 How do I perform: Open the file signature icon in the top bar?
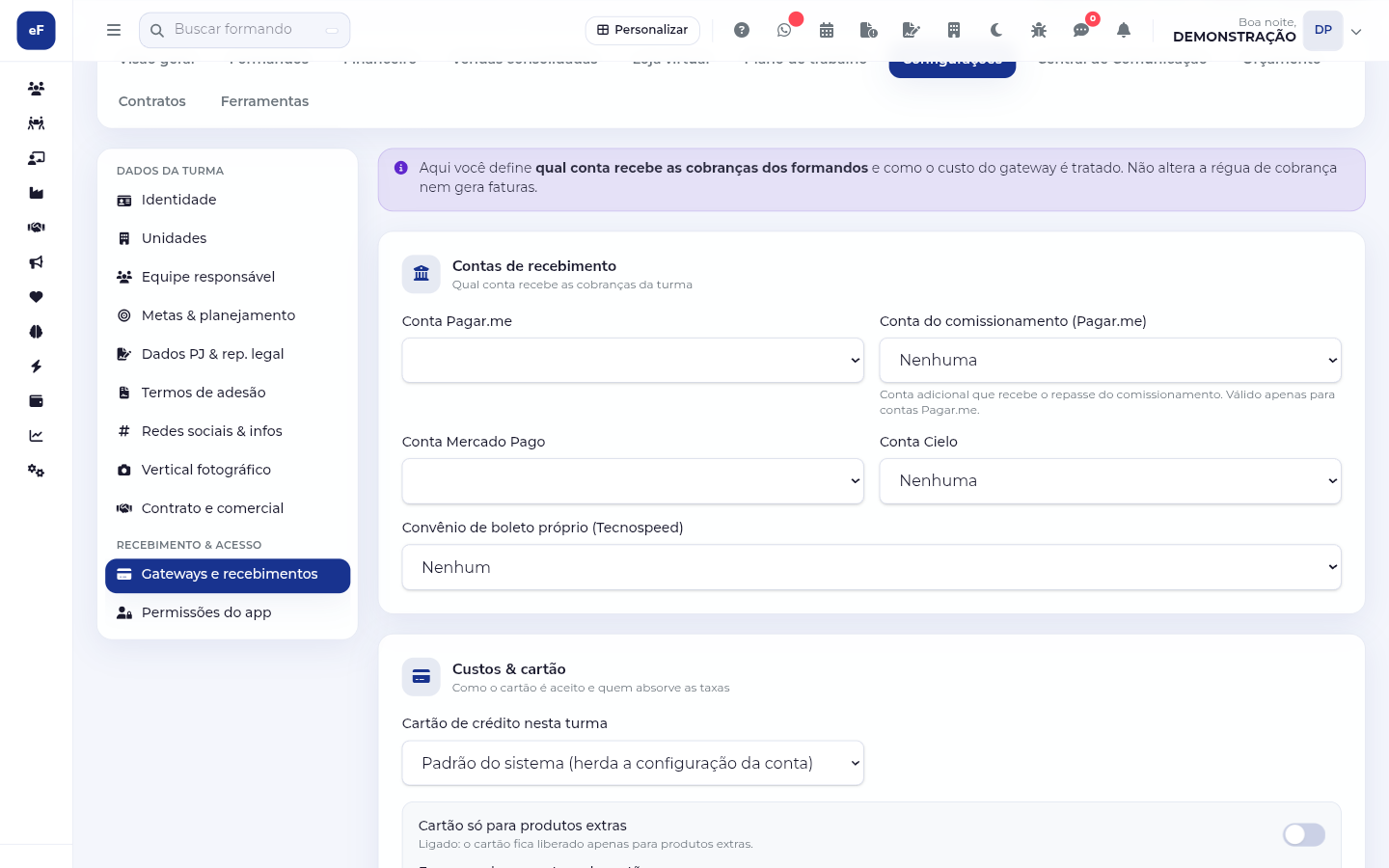(912, 30)
